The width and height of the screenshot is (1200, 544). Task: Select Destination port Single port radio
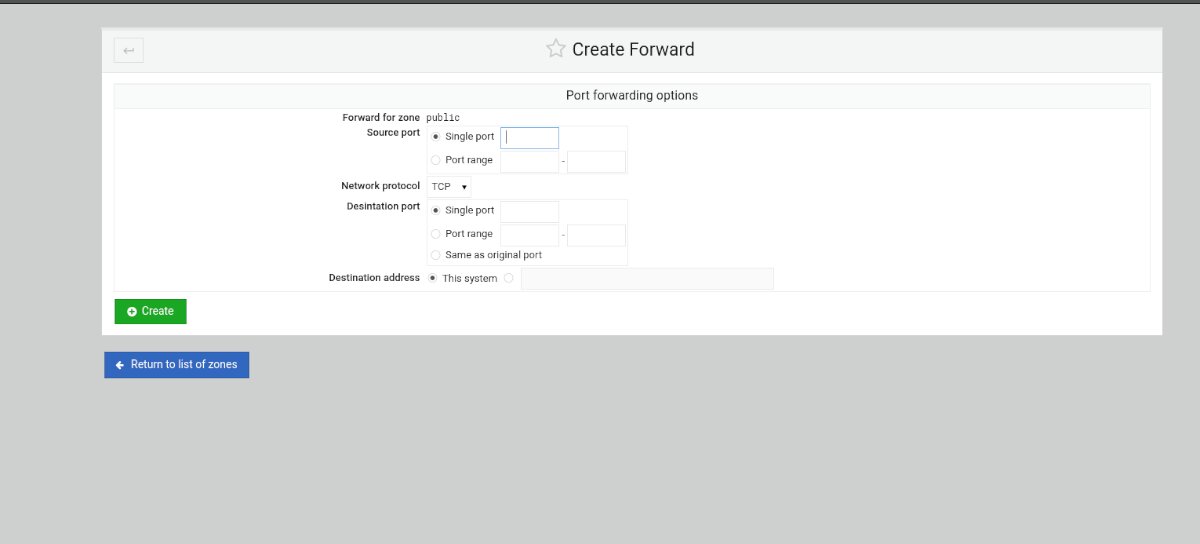pyautogui.click(x=435, y=211)
